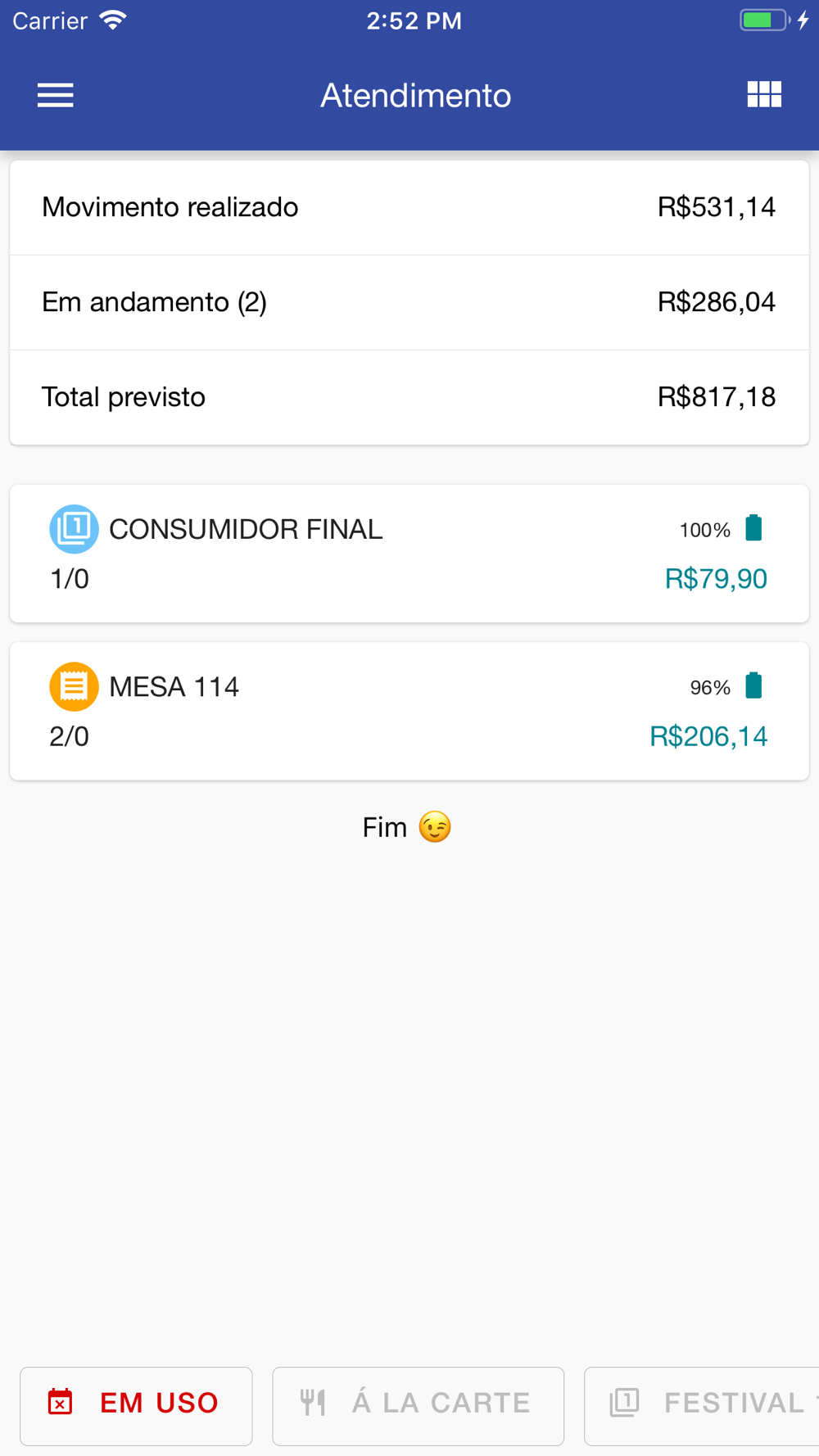Open the Em andamento (2) row
The image size is (819, 1456).
409,302
